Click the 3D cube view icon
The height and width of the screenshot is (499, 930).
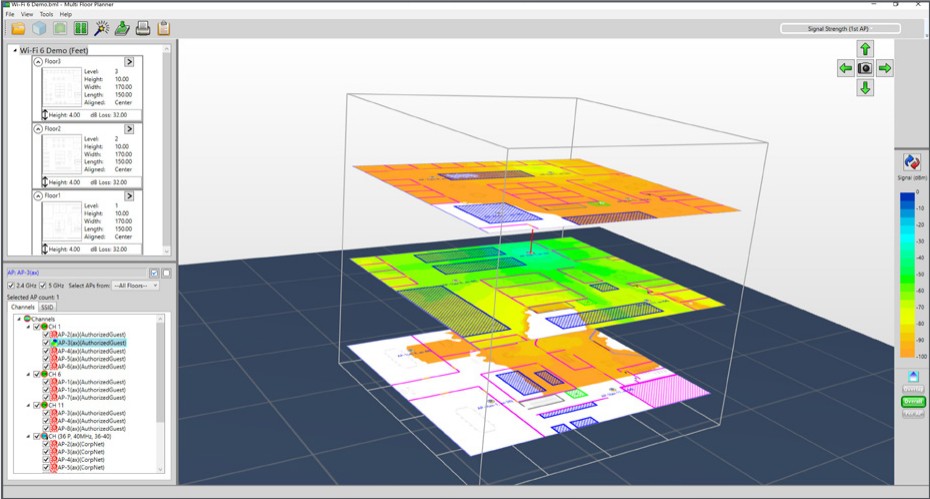coord(39,28)
